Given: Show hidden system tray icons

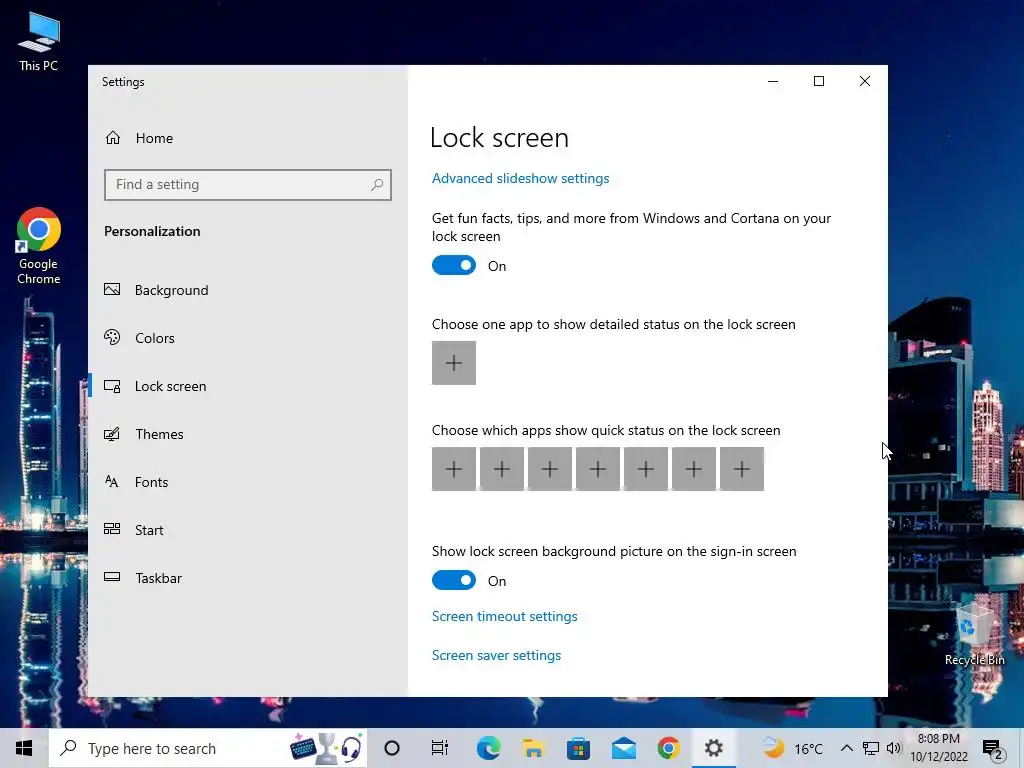Looking at the screenshot, I should tap(846, 748).
